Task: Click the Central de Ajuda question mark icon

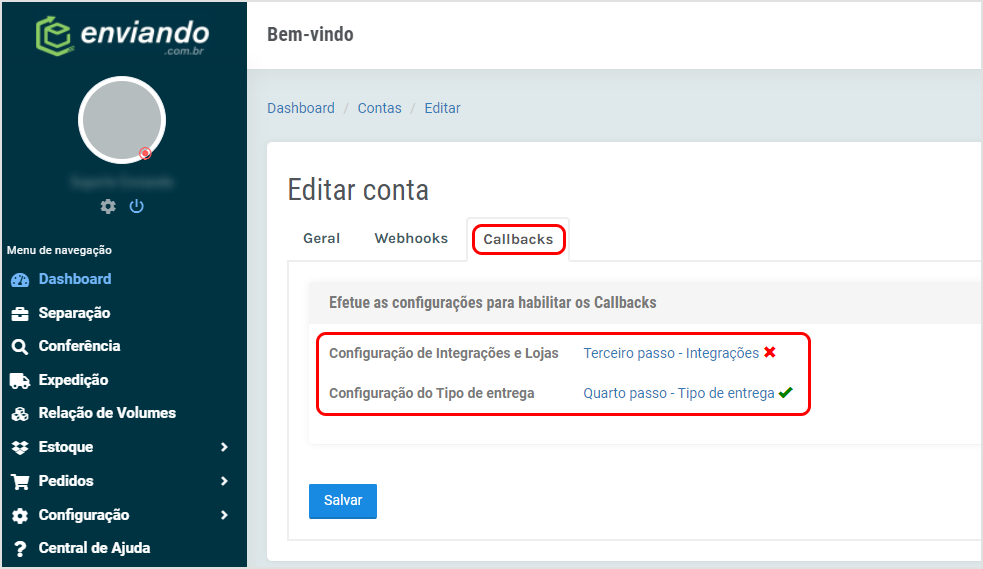Action: [x=20, y=549]
